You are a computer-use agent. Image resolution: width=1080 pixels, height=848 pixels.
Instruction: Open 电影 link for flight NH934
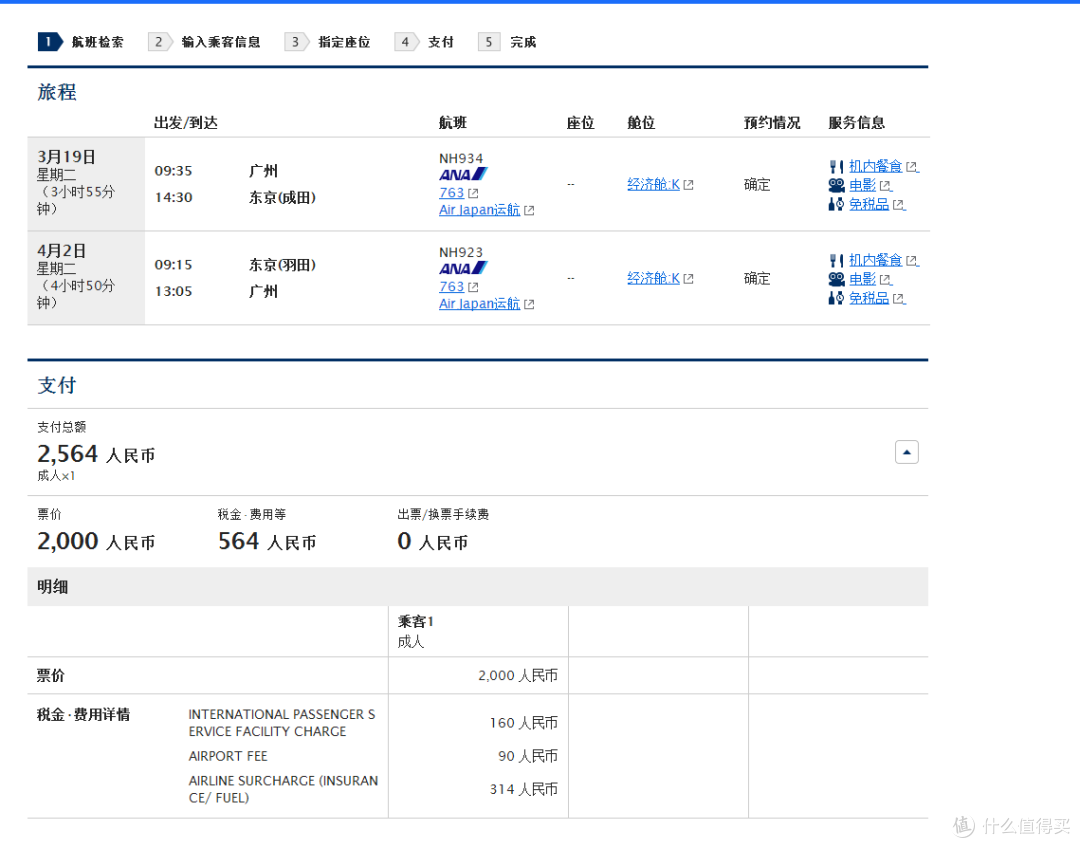click(862, 185)
